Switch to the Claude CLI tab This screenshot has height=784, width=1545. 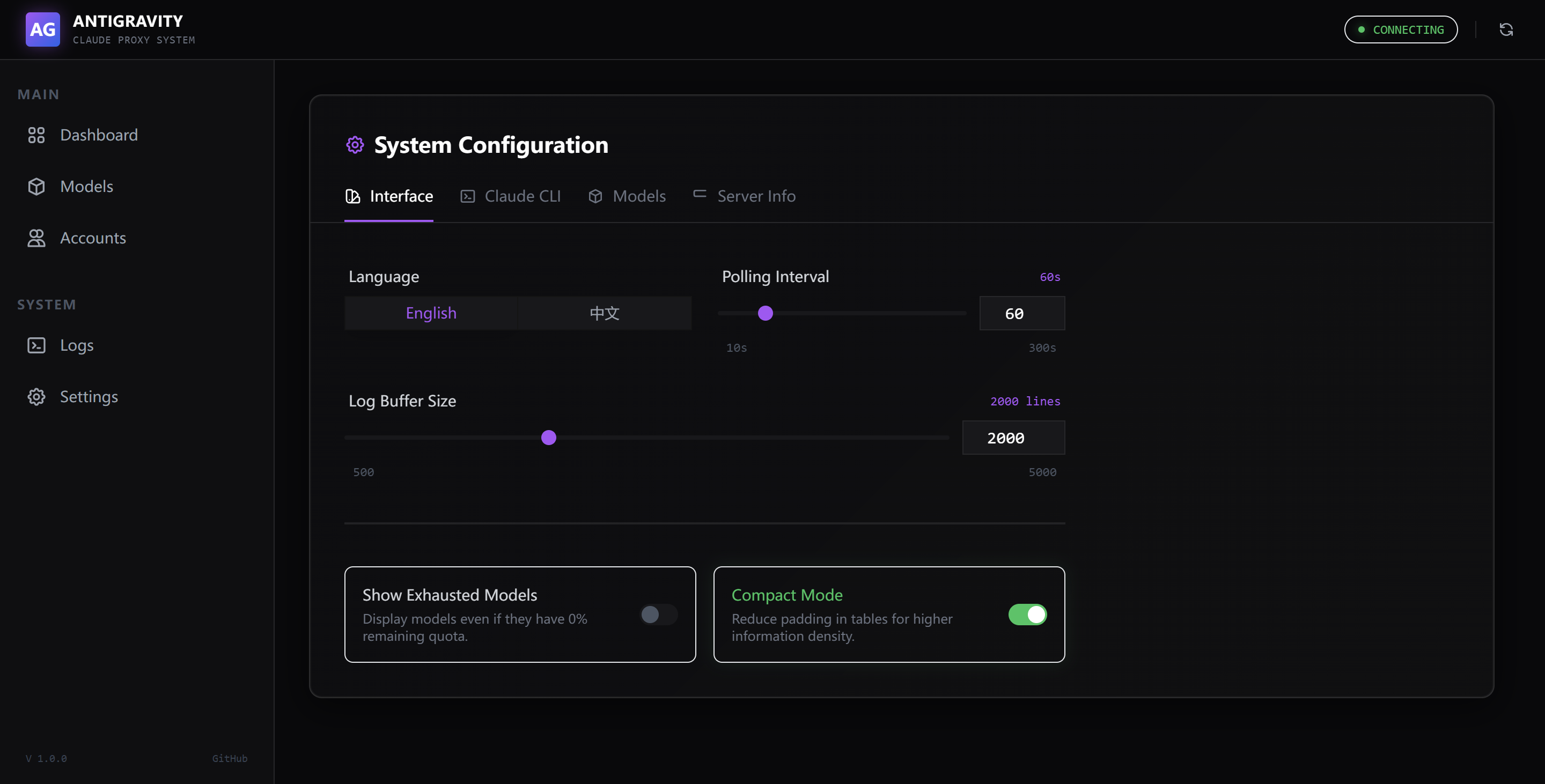(510, 196)
